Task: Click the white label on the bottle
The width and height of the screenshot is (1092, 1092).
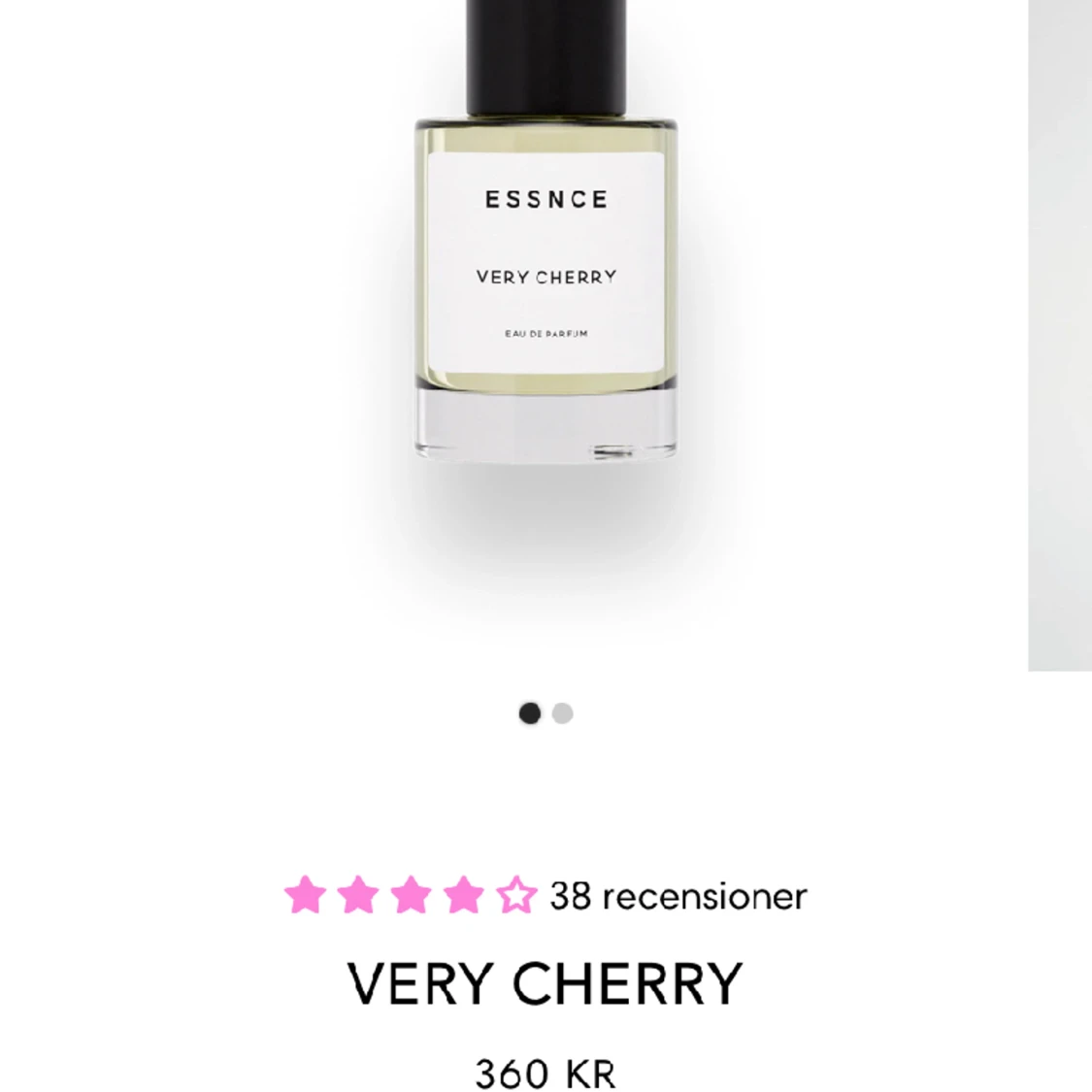Action: pyautogui.click(x=546, y=262)
